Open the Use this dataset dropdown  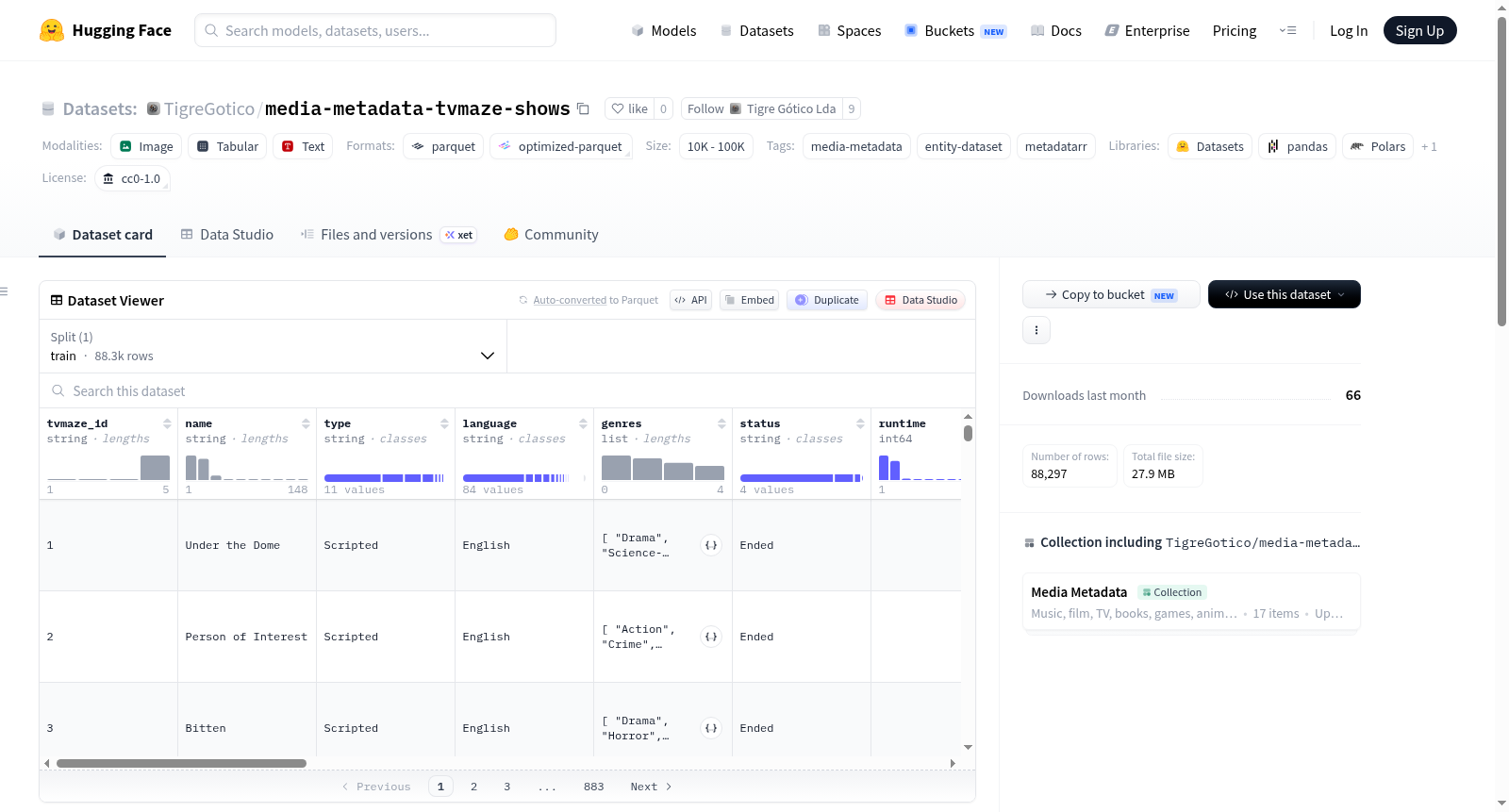click(1285, 294)
